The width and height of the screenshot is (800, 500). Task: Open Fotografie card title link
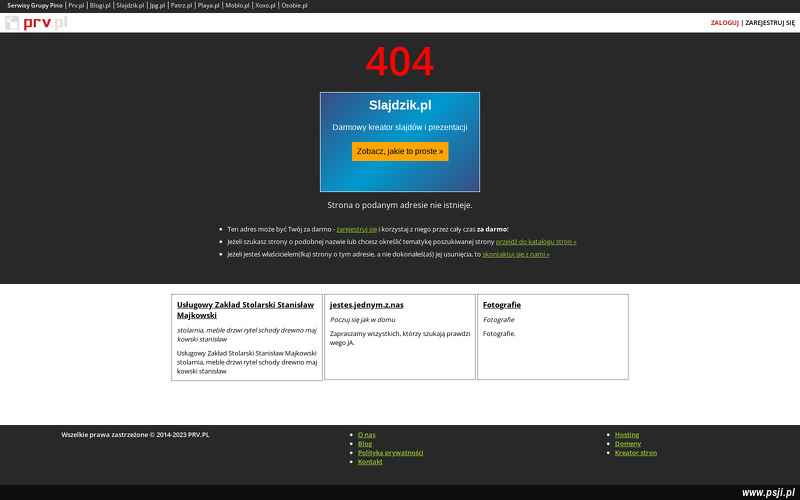coord(502,305)
